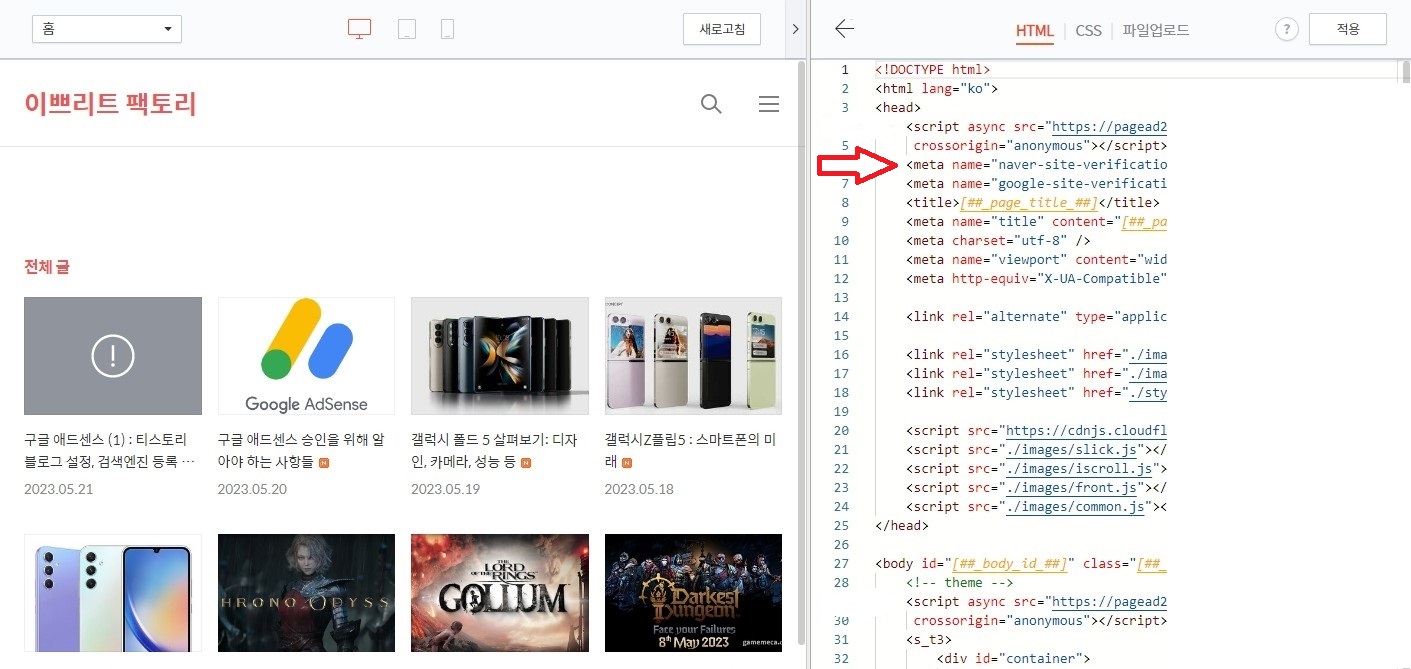Open the blog search magnifier icon

(711, 104)
